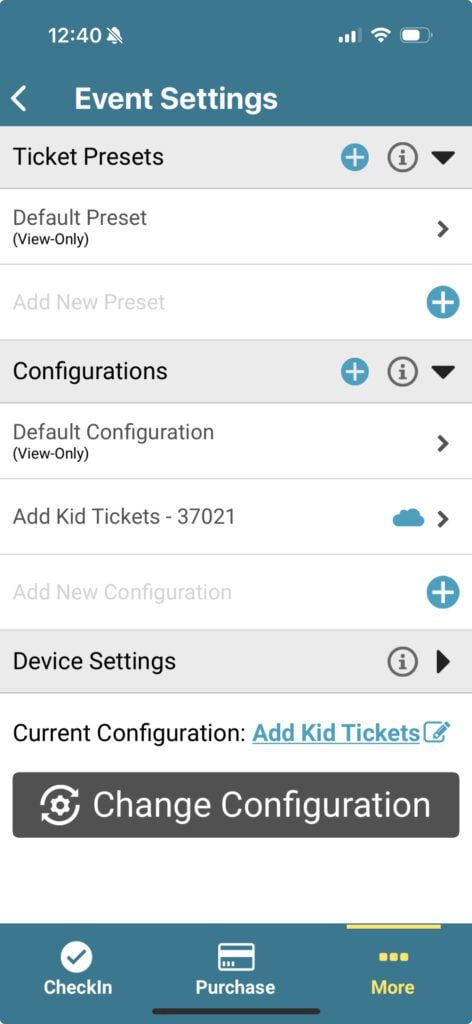
Task: Follow the Add Kid Tickets link
Action: (x=336, y=733)
